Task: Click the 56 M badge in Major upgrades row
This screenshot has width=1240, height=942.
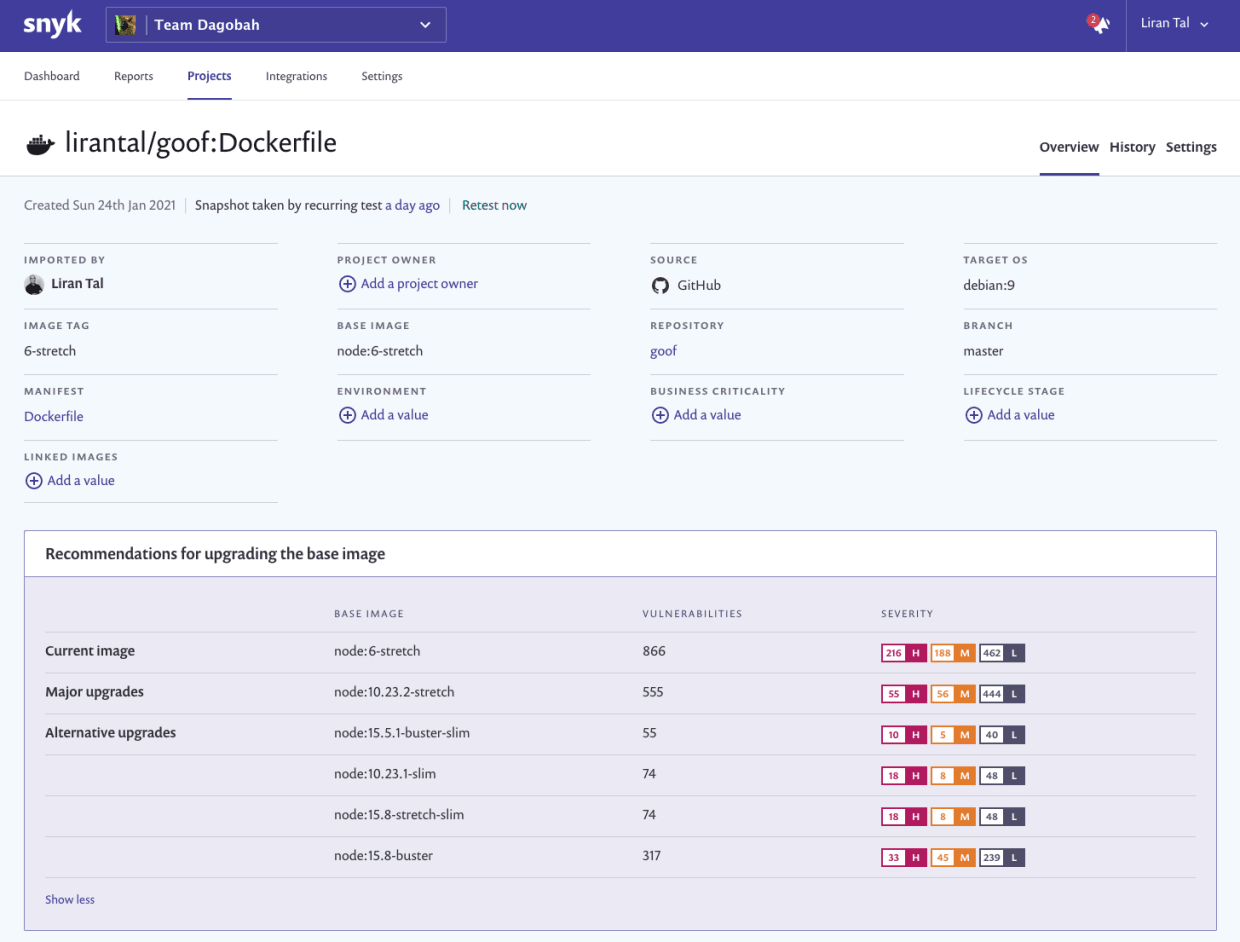Action: pos(952,694)
